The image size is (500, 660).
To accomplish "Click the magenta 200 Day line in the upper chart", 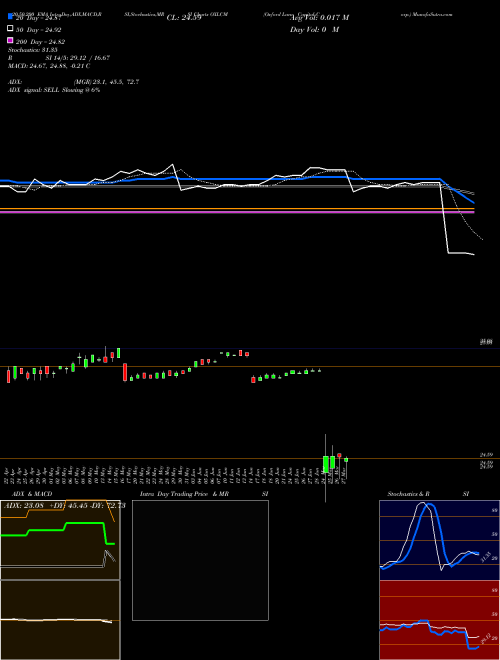I will [237, 212].
